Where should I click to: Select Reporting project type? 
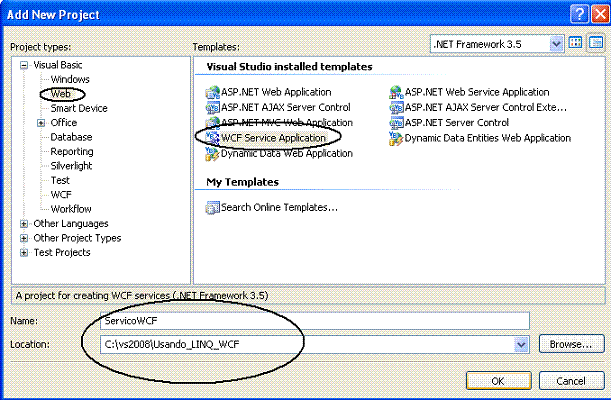(72, 152)
